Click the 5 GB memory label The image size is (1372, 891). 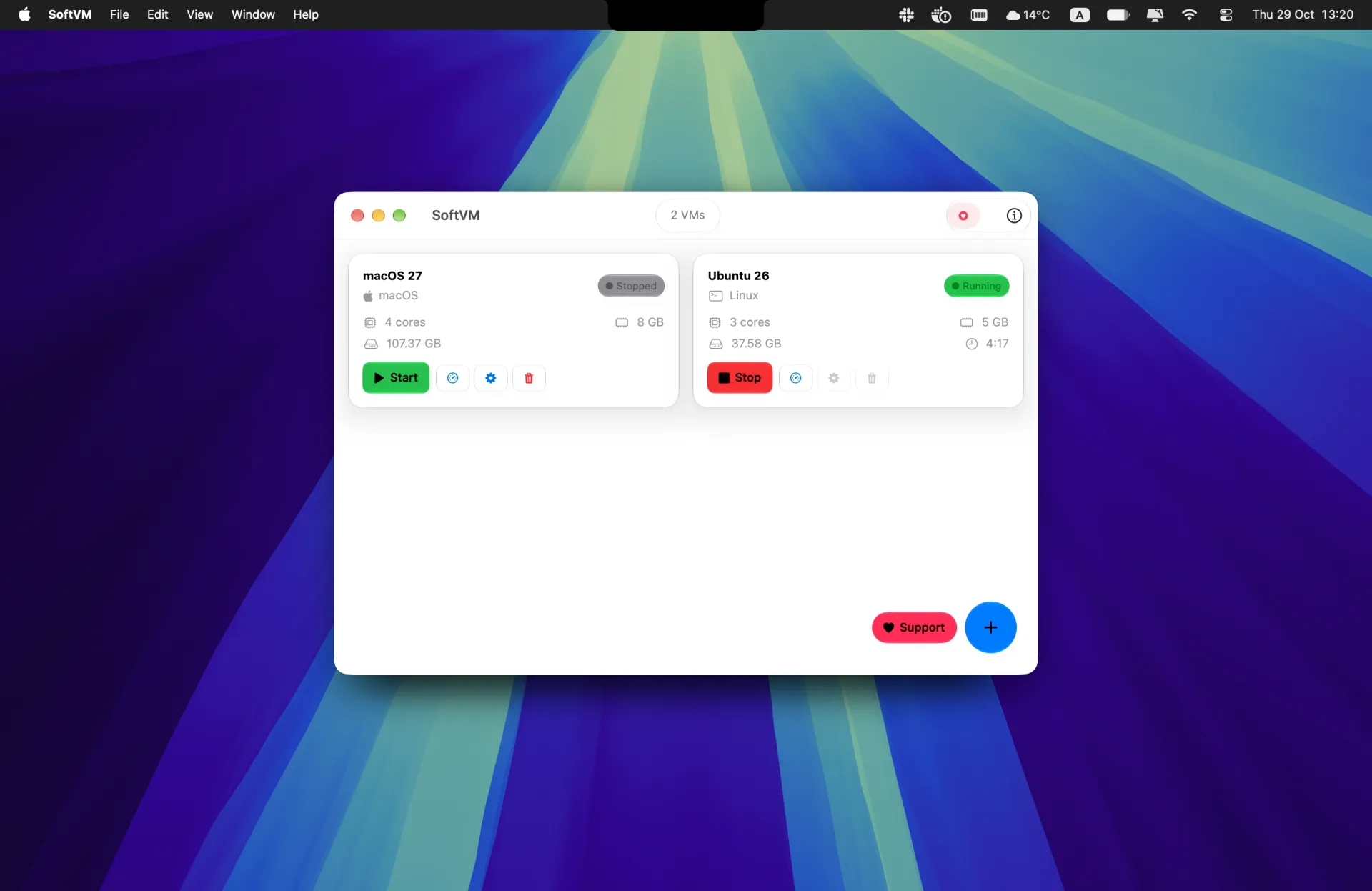(995, 322)
